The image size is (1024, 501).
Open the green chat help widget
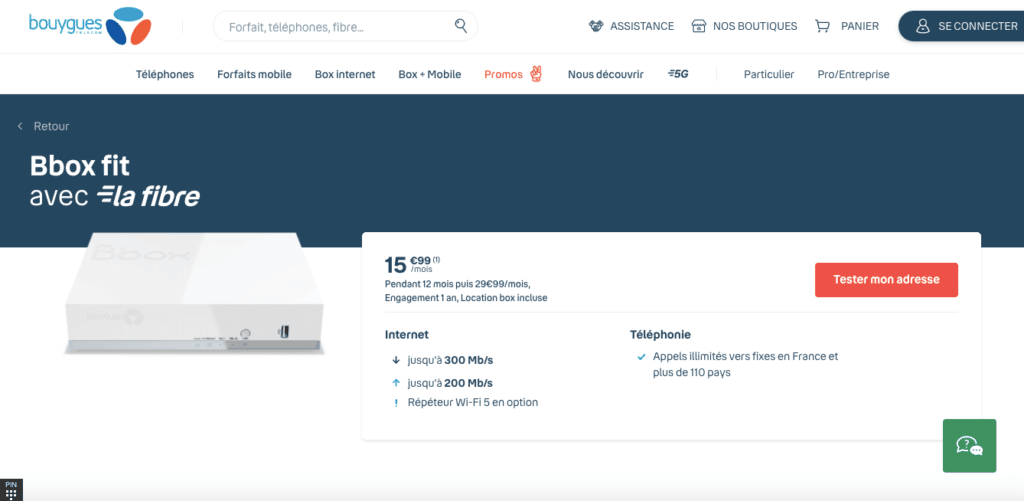(x=969, y=445)
